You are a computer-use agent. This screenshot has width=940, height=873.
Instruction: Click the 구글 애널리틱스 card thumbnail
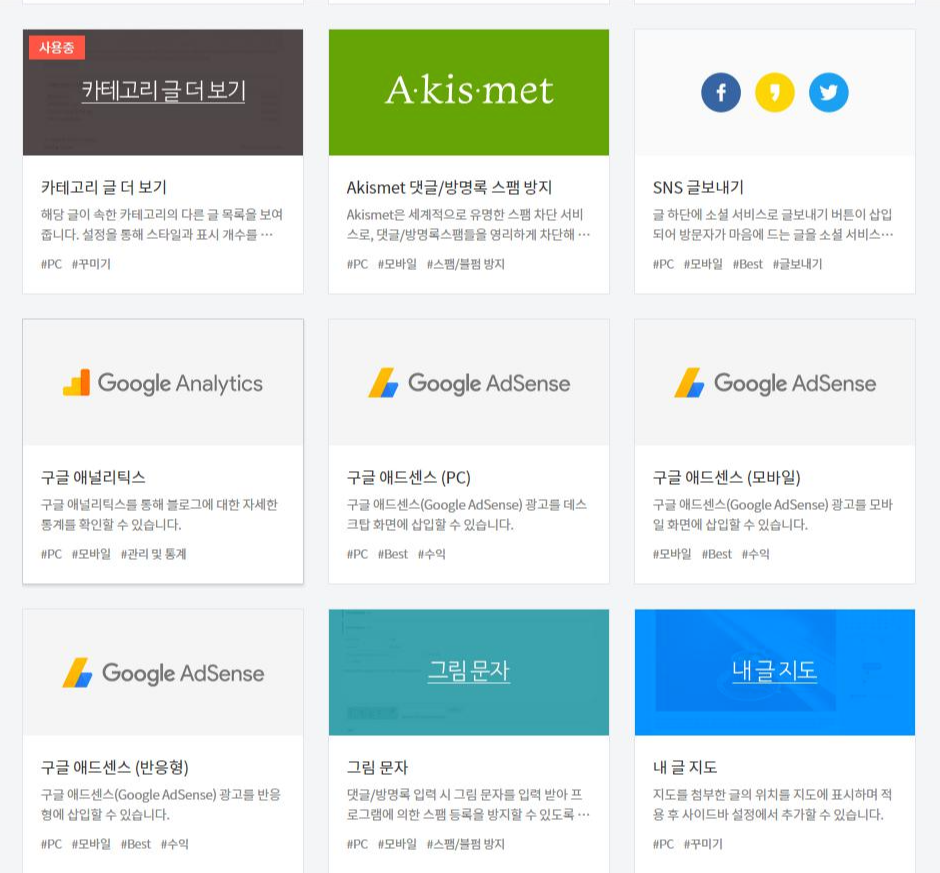pyautogui.click(x=163, y=382)
